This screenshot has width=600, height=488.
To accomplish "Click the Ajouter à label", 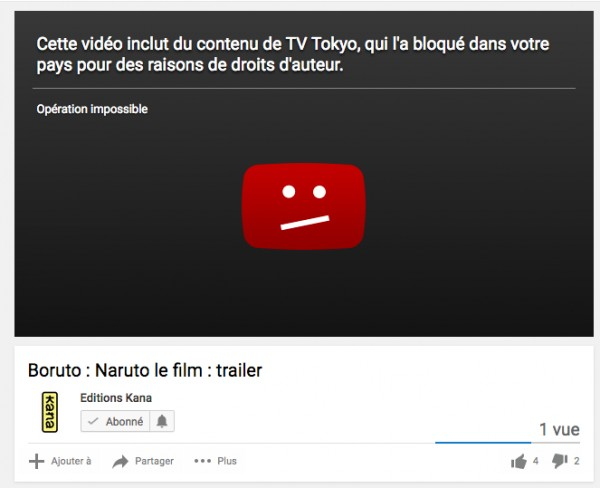I will [71, 461].
